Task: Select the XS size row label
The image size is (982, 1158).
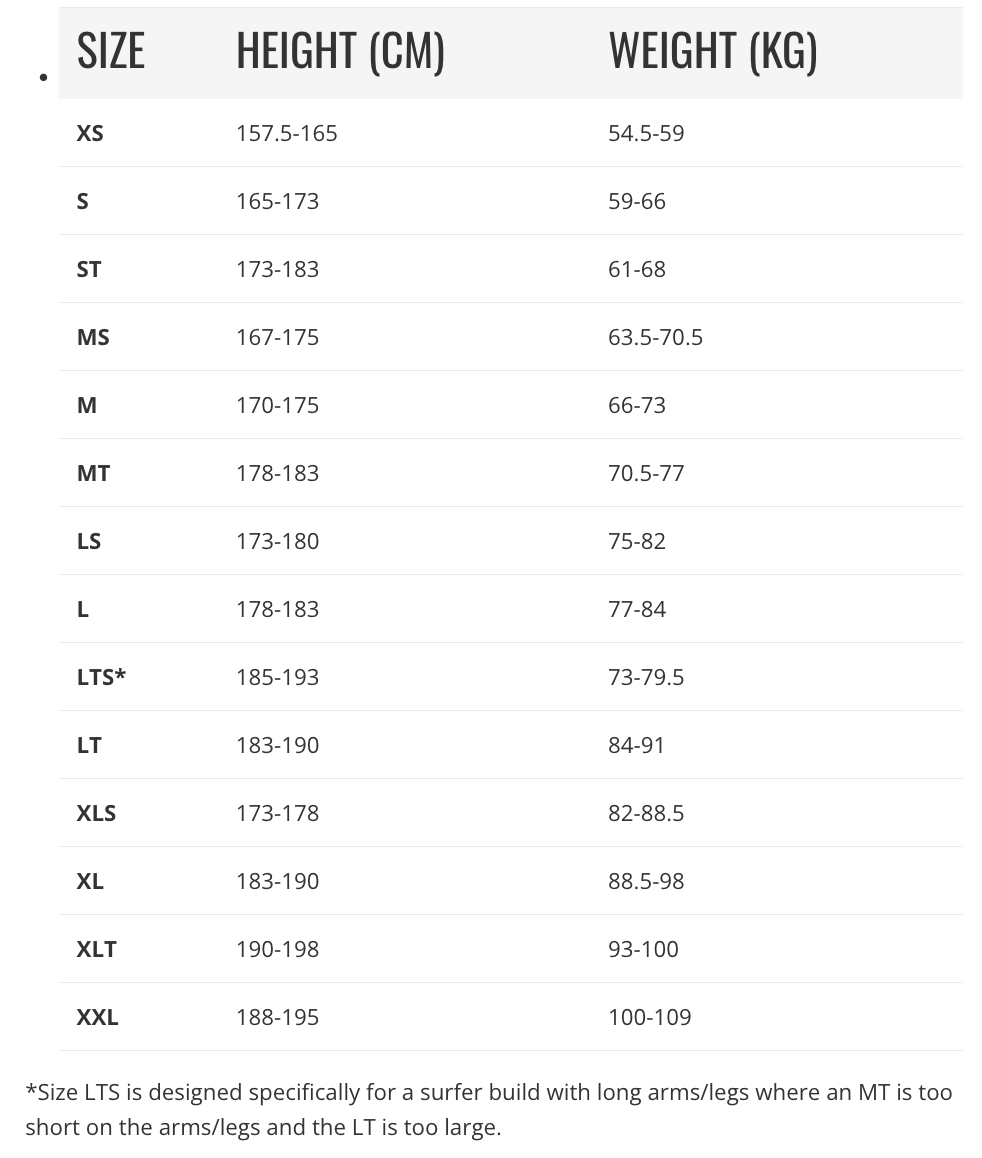Action: click(x=90, y=134)
